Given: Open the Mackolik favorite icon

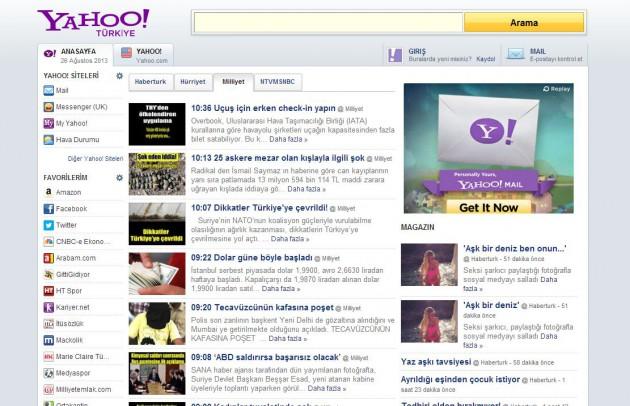Looking at the screenshot, I should coord(48,340).
